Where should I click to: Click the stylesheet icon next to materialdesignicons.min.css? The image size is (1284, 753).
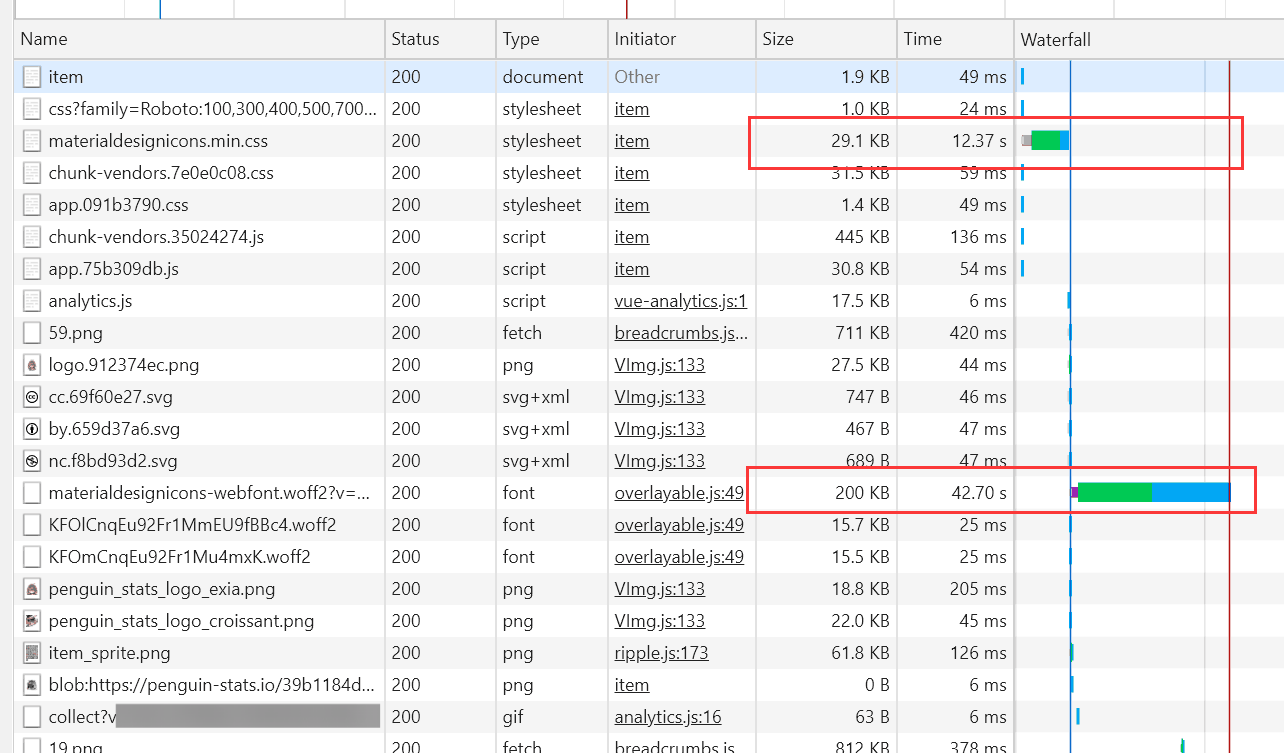[x=31, y=140]
